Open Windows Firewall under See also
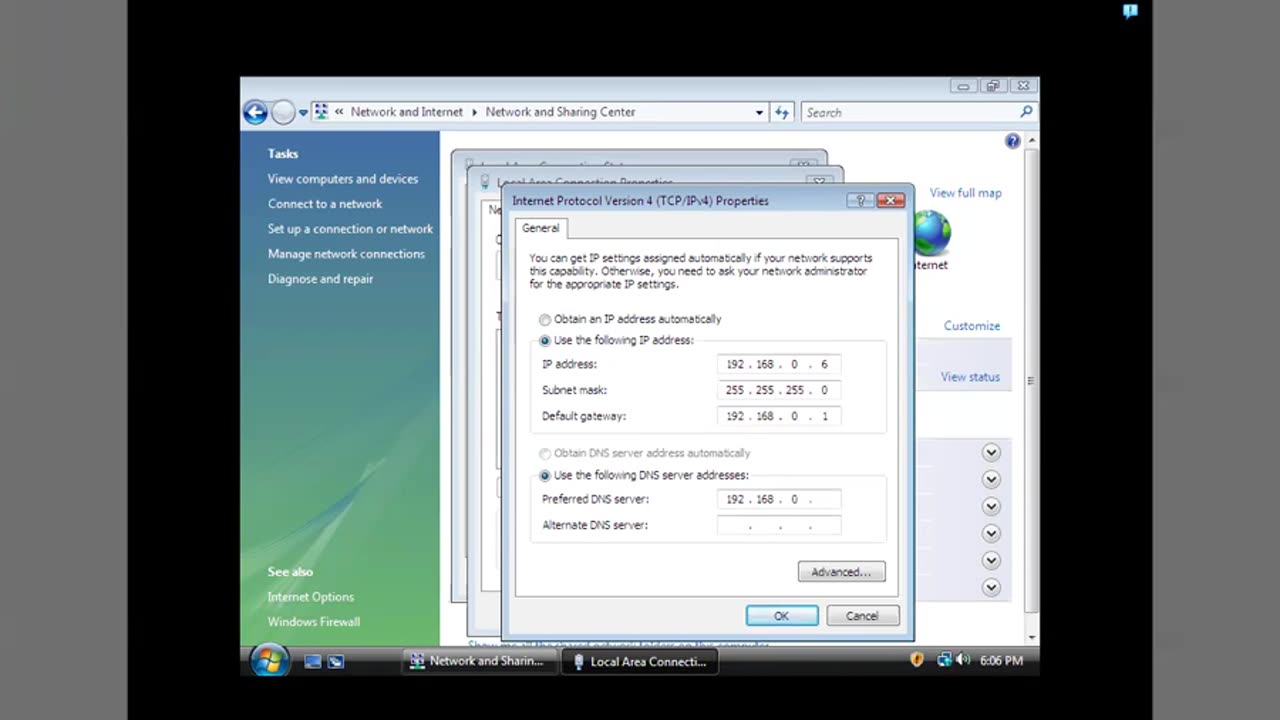Viewport: 1280px width, 720px height. [314, 622]
